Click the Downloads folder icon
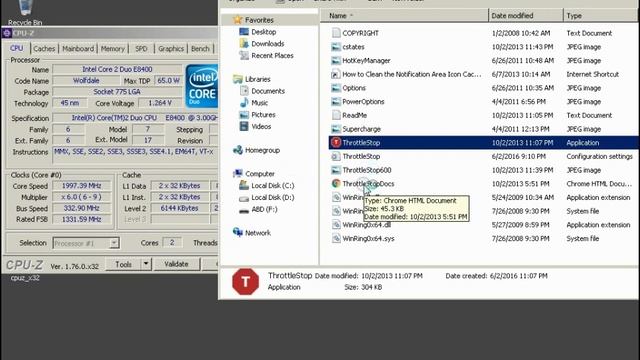This screenshot has height=360, width=640. tap(244, 43)
